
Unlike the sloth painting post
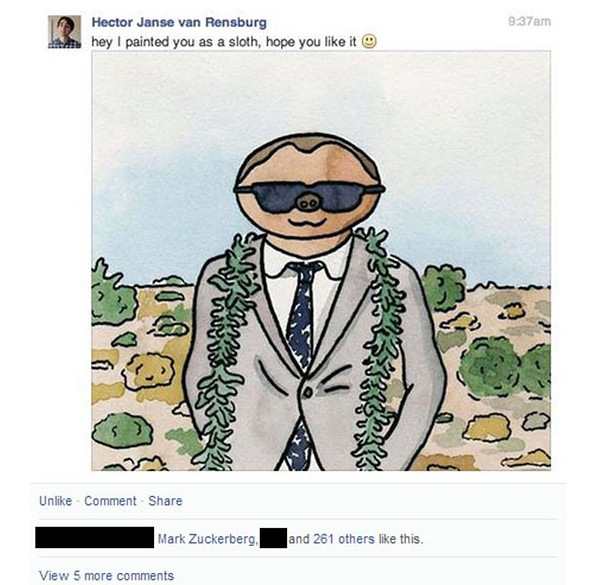(x=55, y=501)
